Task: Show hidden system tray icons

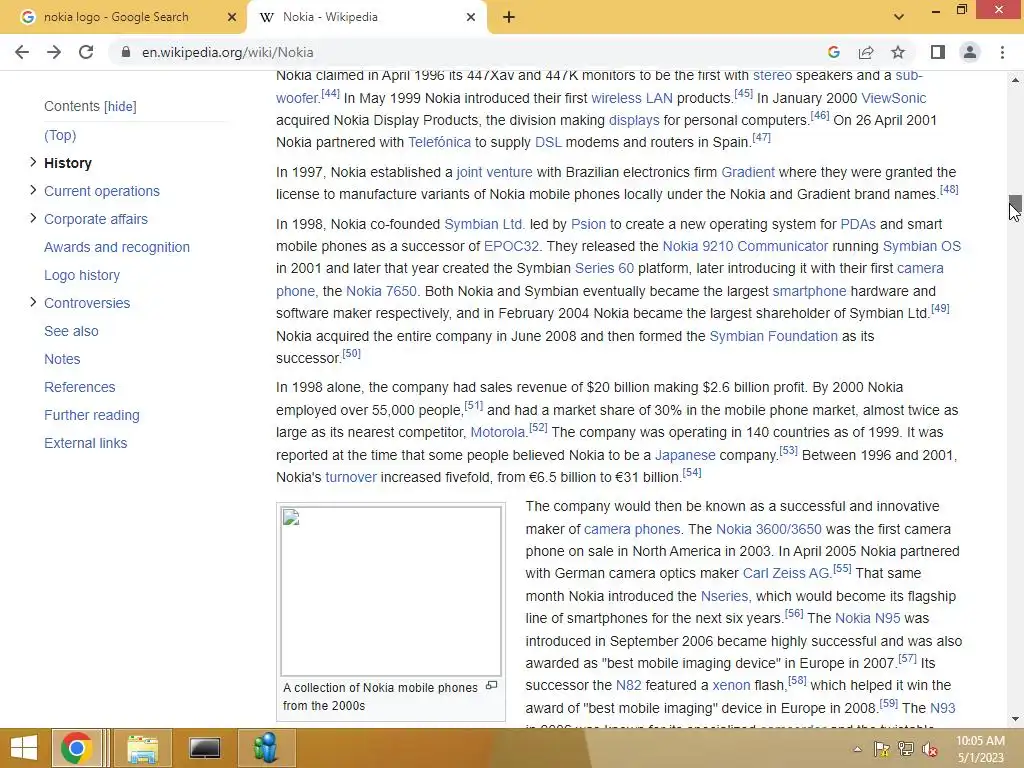Action: pyautogui.click(x=857, y=749)
